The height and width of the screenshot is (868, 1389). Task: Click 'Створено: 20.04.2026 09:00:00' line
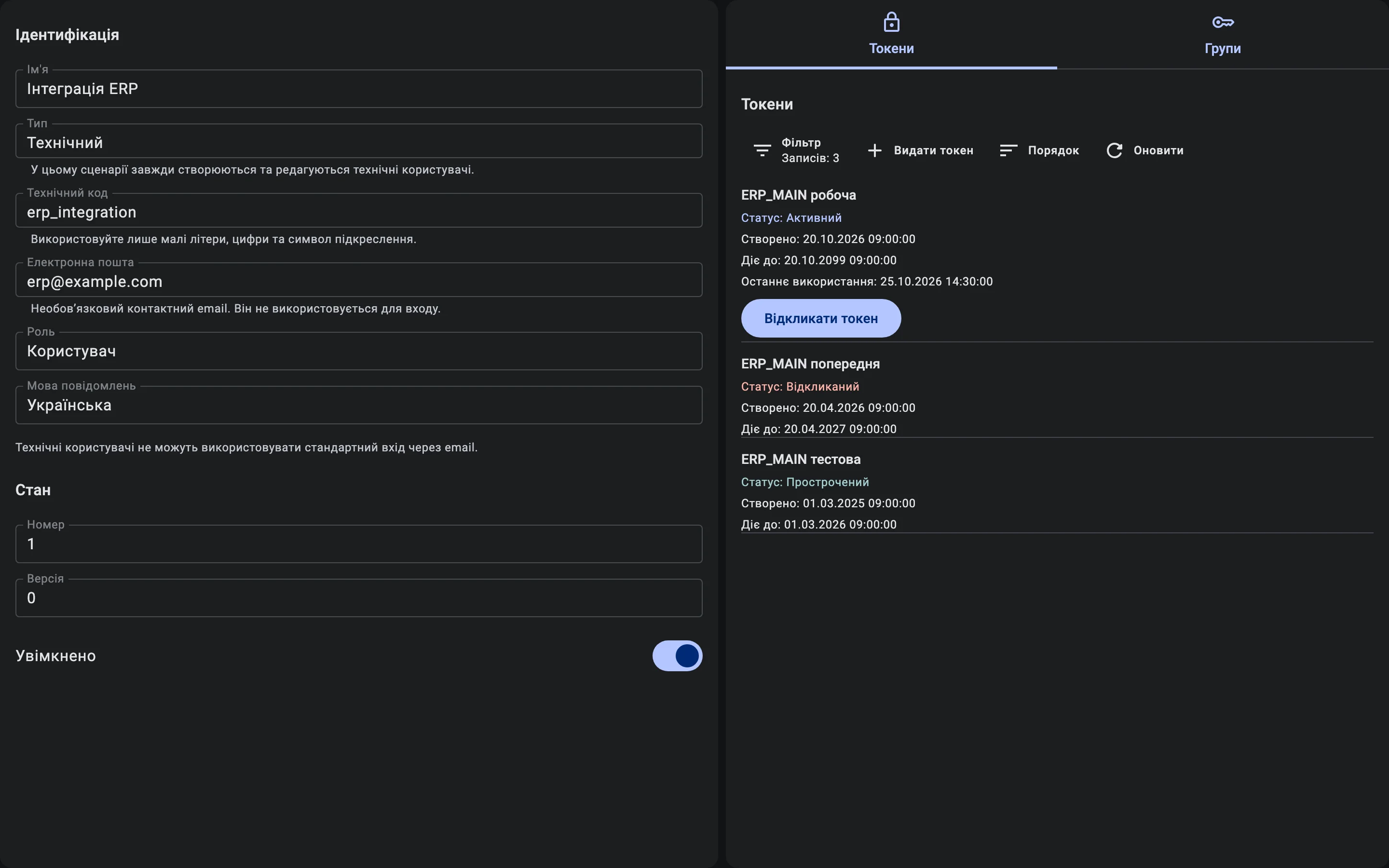pyautogui.click(x=828, y=408)
